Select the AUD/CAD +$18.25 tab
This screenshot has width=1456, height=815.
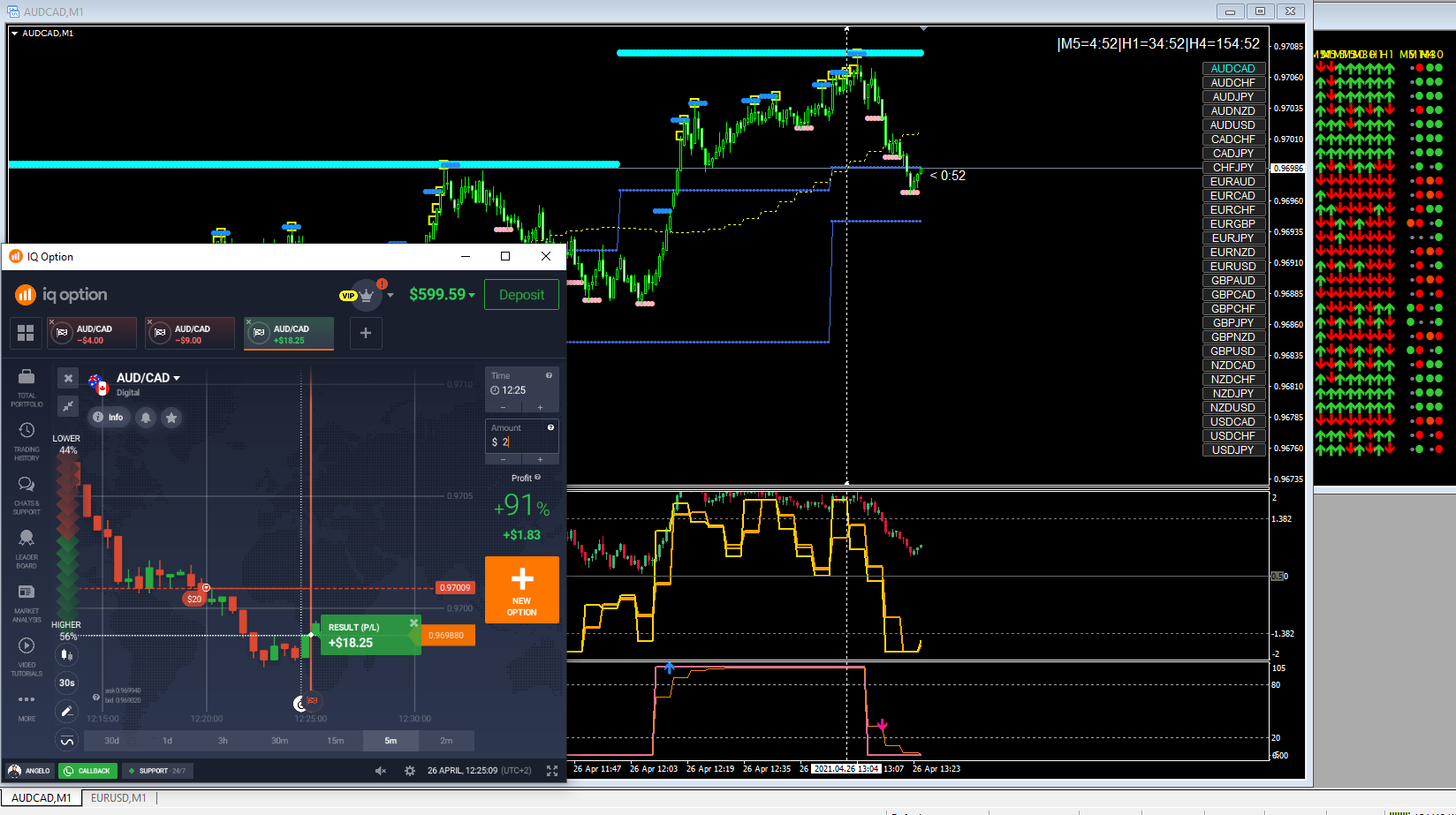click(289, 334)
